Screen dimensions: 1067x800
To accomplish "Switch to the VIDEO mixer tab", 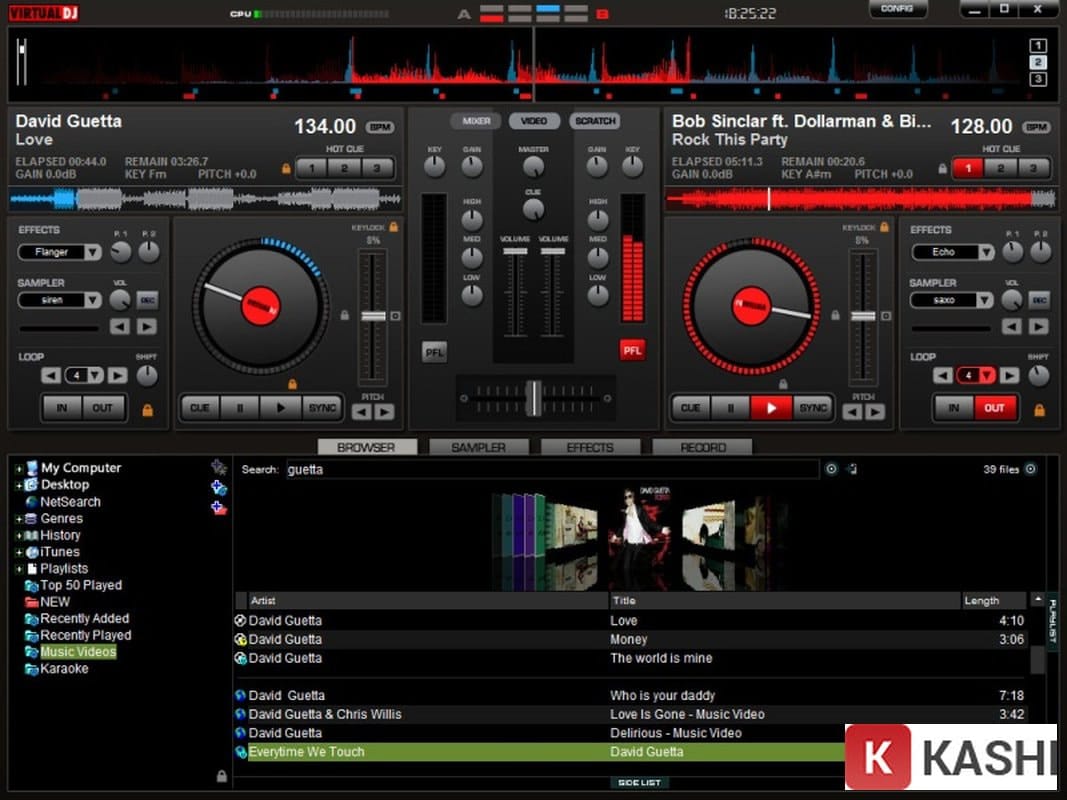I will coord(535,120).
